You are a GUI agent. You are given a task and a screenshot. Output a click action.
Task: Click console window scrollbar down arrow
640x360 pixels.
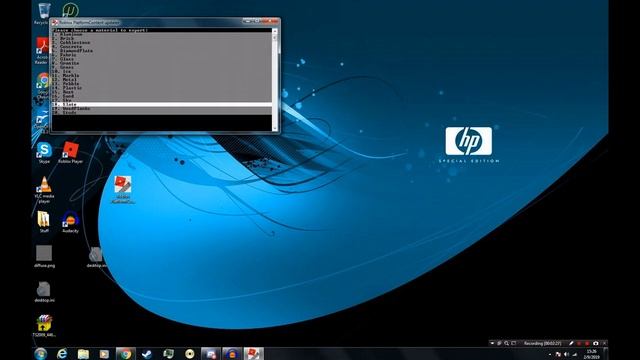point(275,129)
